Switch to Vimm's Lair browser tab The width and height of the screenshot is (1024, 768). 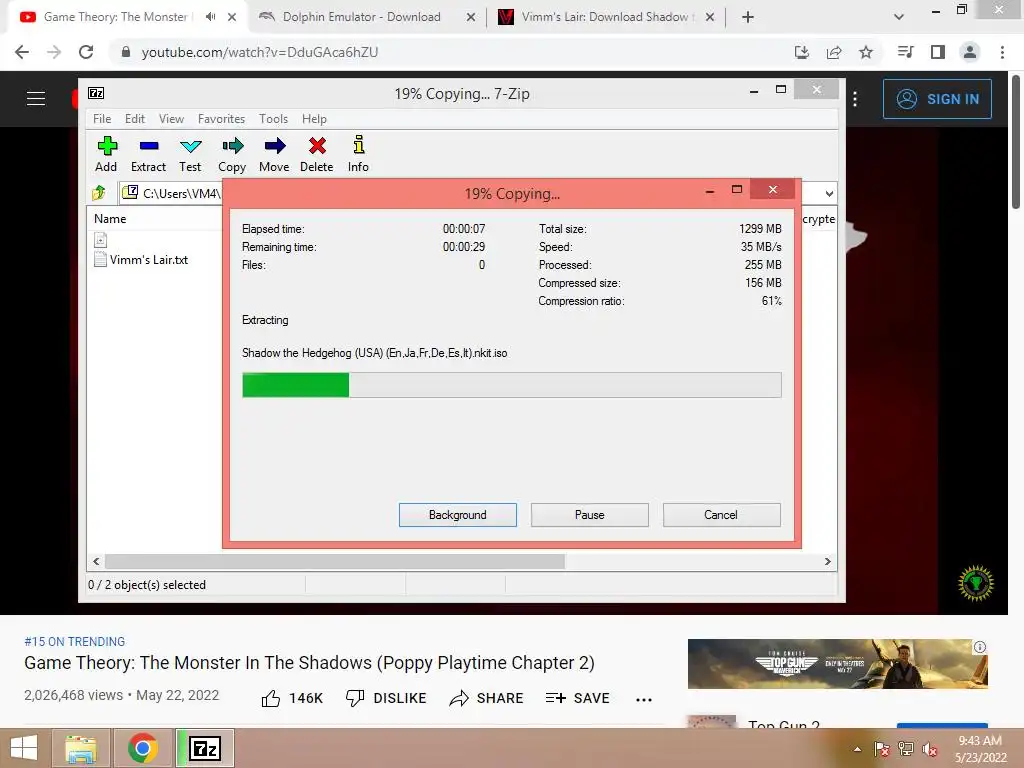point(606,17)
